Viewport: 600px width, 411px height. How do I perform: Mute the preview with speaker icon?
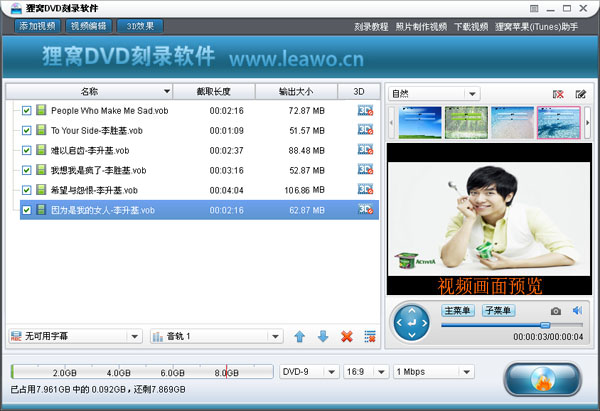(x=577, y=310)
